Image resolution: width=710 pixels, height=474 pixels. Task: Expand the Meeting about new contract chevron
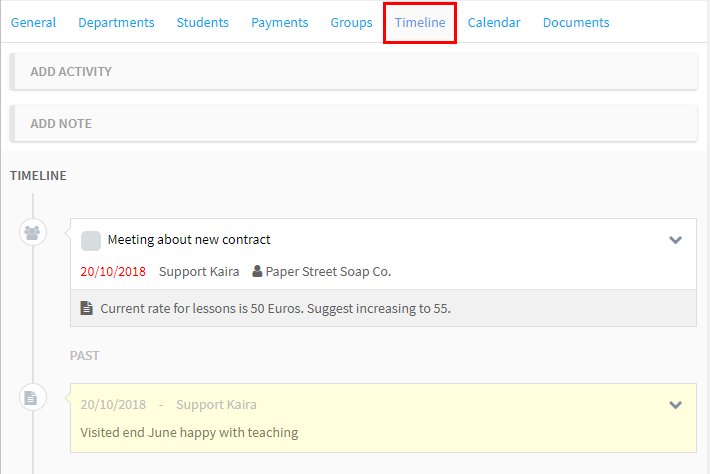675,240
